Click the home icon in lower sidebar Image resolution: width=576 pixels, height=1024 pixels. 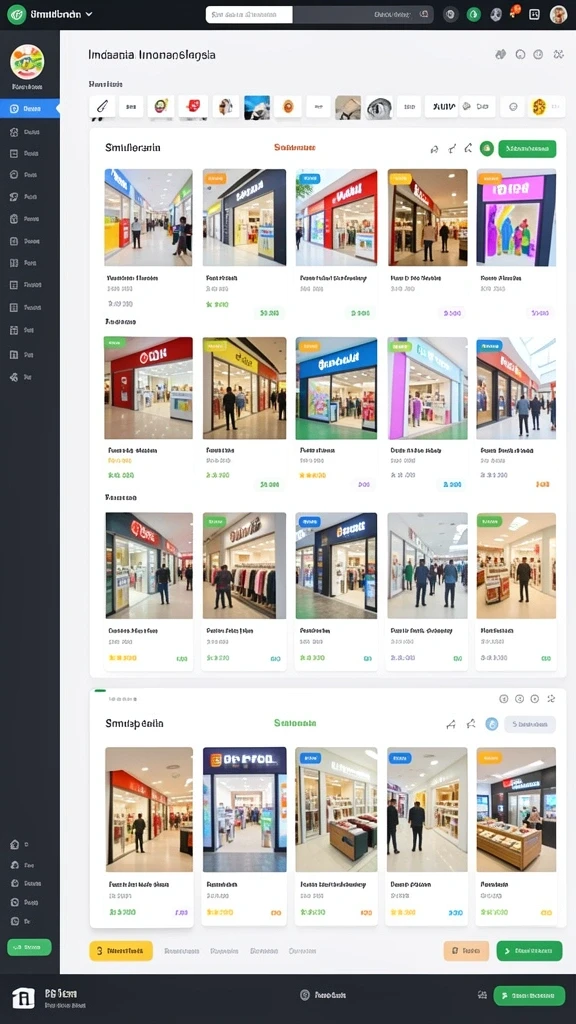pyautogui.click(x=14, y=844)
